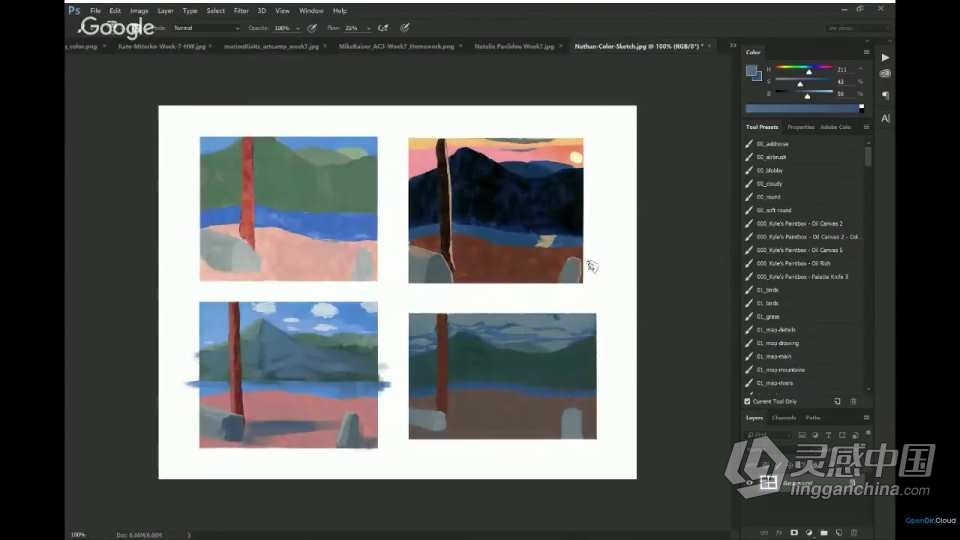Toggle the layer filtering switch
The height and width of the screenshot is (540, 960).
(868, 433)
